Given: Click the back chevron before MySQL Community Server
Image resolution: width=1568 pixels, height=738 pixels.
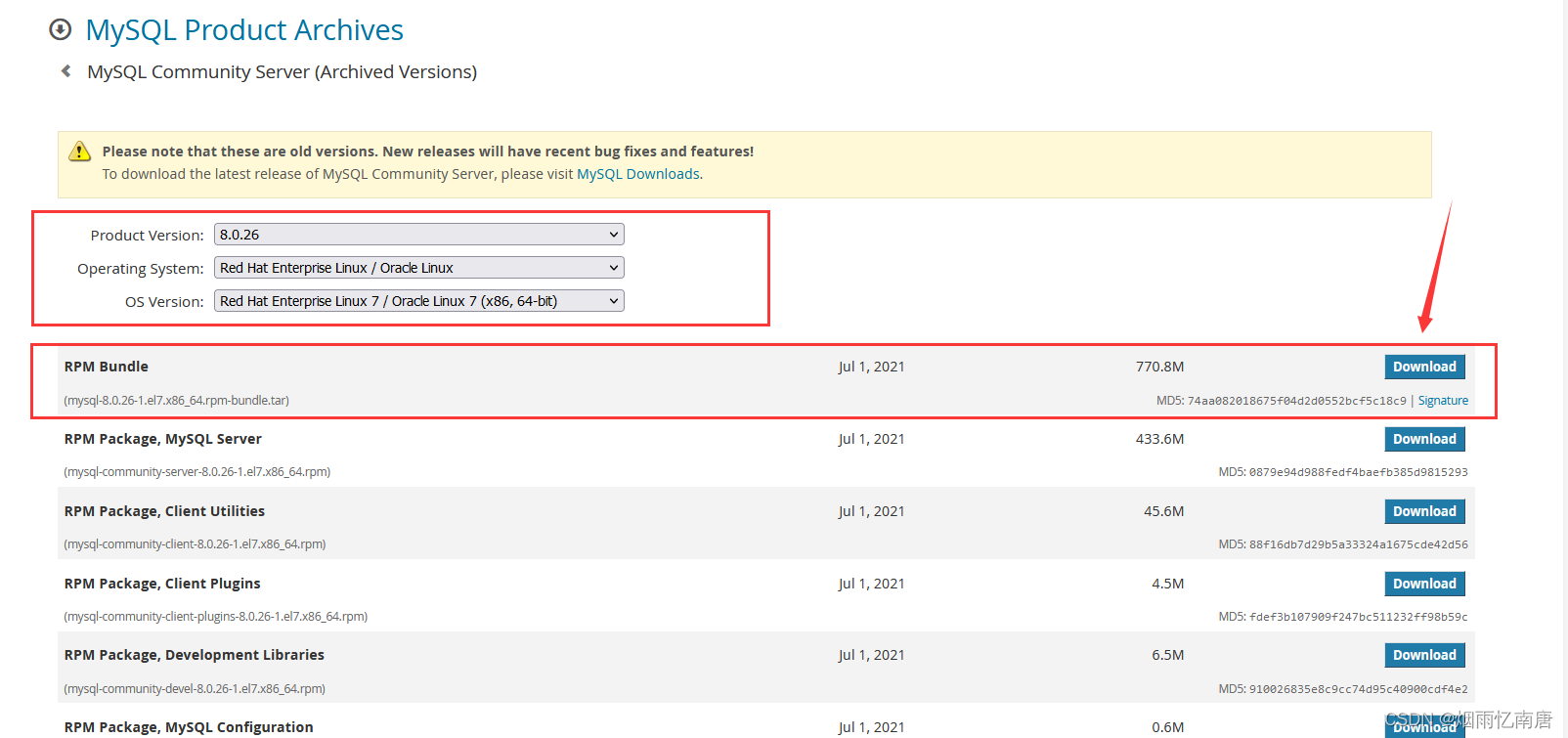Looking at the screenshot, I should (65, 71).
